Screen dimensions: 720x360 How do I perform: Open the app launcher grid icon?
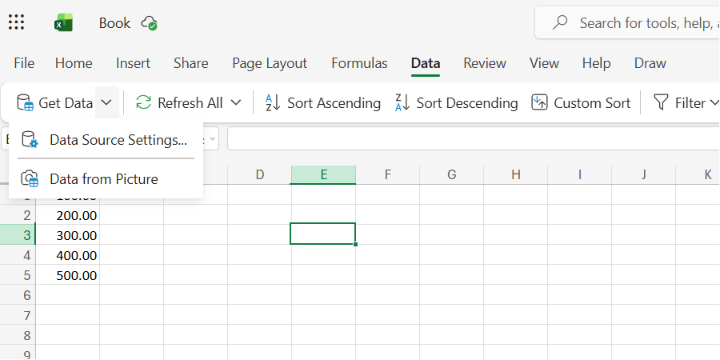click(x=17, y=22)
